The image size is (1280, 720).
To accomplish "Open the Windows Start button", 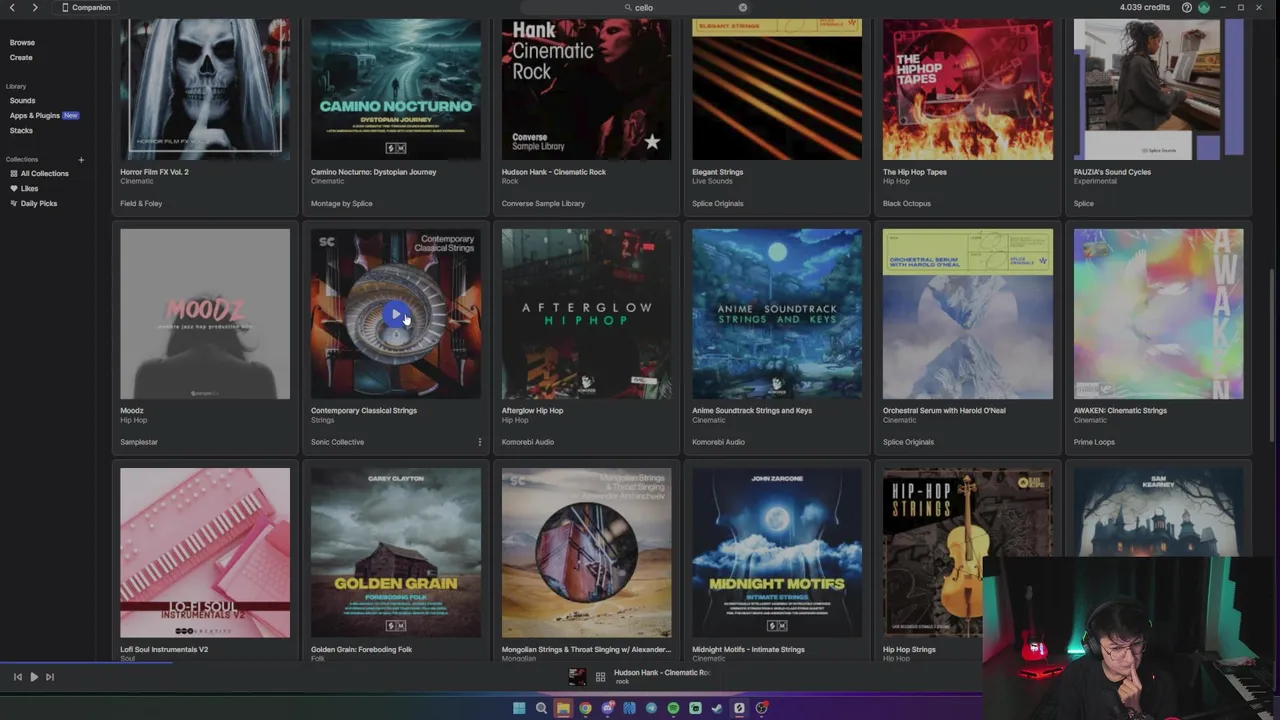I will click(519, 708).
